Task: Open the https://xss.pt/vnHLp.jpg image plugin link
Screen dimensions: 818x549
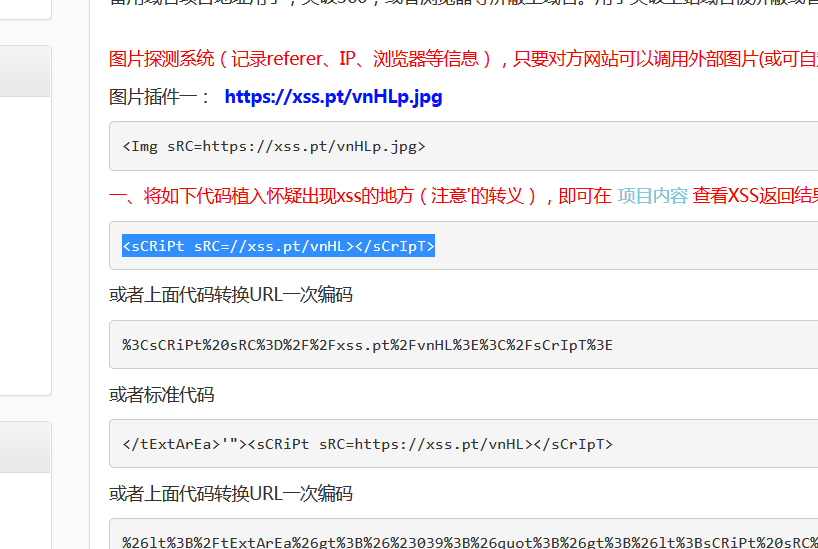Action: 333,97
